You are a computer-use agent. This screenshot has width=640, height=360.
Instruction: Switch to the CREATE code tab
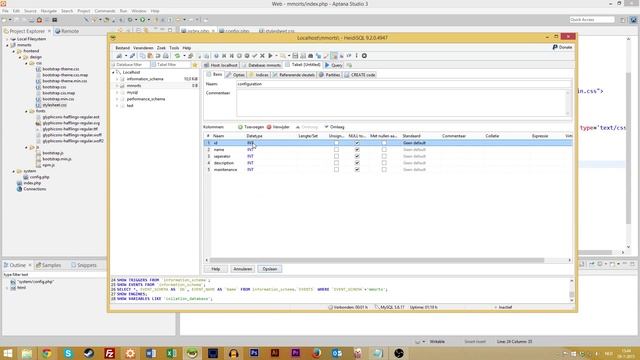coord(360,75)
